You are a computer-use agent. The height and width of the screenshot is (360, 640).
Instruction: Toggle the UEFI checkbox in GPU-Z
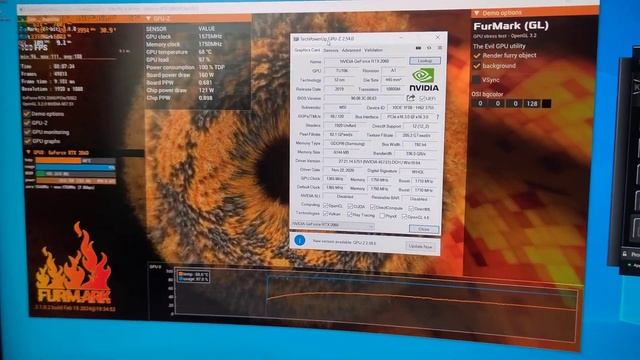422,98
